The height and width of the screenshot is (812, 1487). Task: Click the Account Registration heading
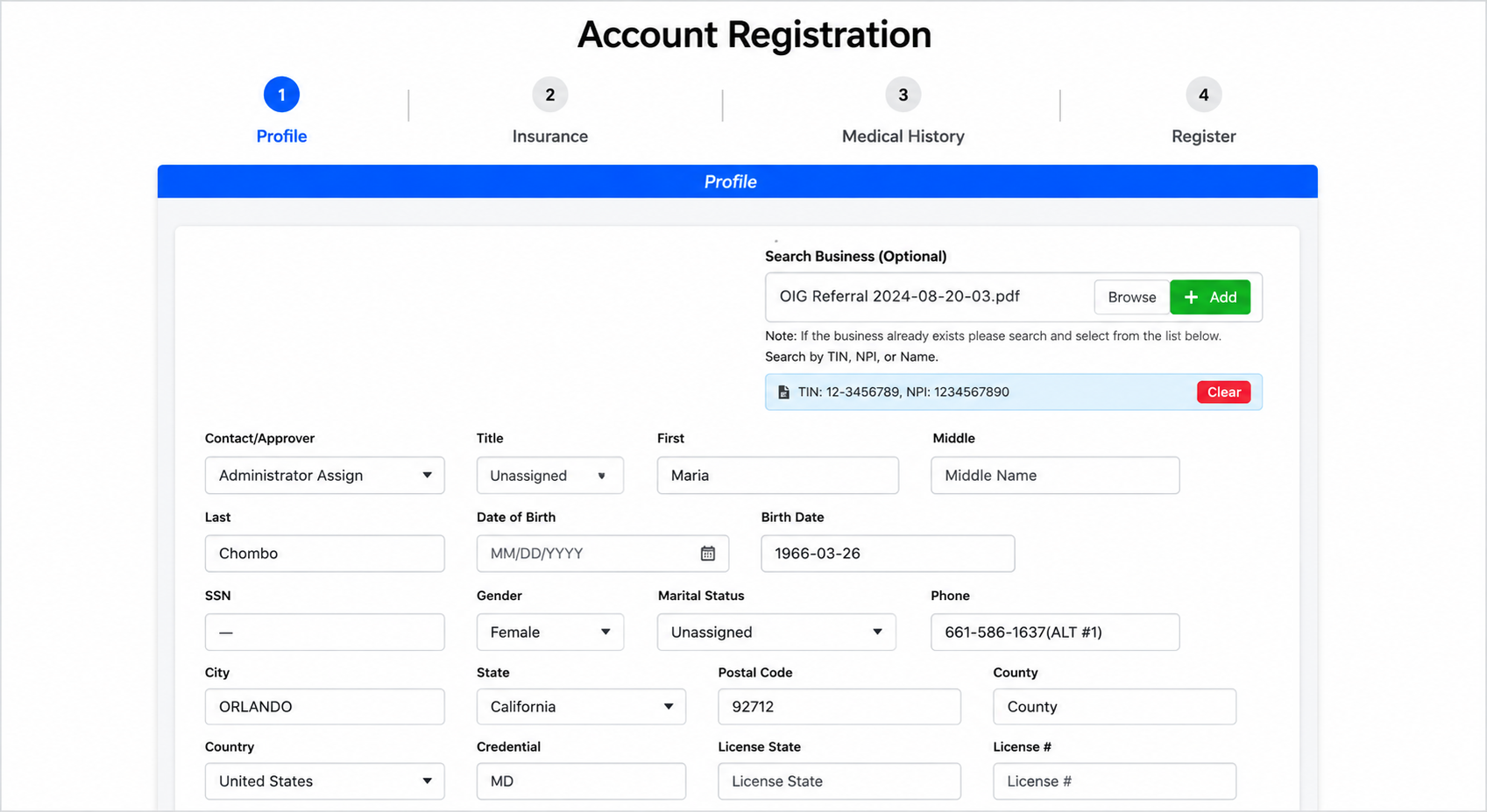pyautogui.click(x=754, y=35)
